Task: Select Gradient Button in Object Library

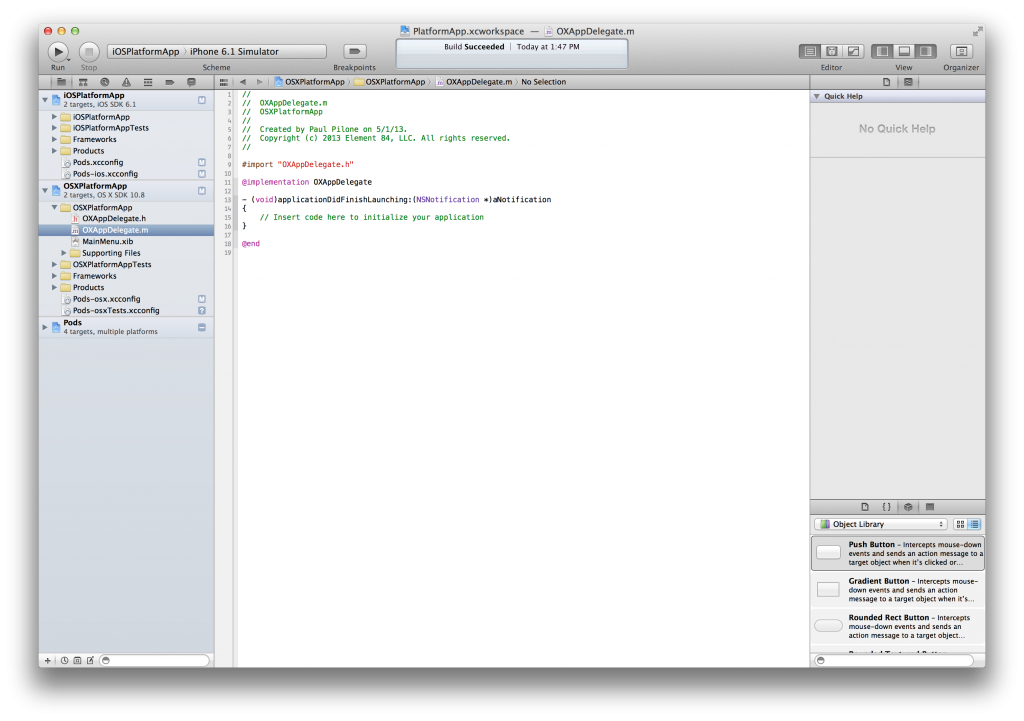Action: click(897, 590)
